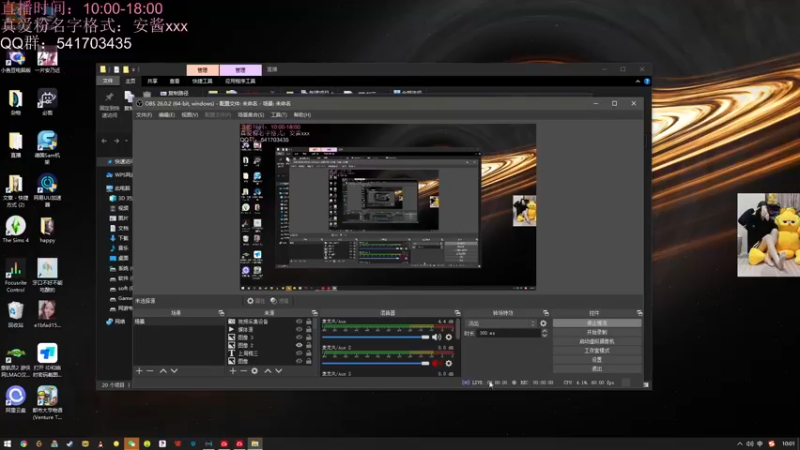Toggle visibility of 视频采集设备 source
Viewport: 800px width, 450px height.
point(299,321)
